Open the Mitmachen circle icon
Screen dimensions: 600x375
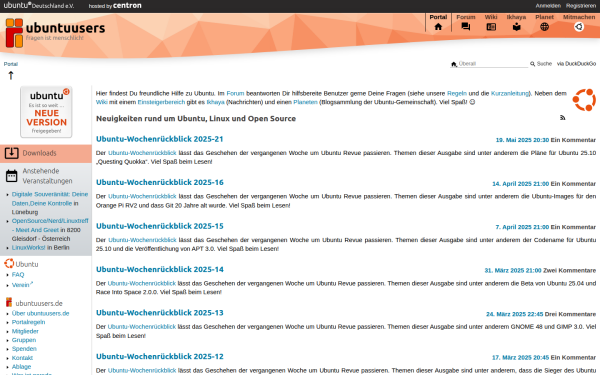pyautogui.click(x=579, y=27)
